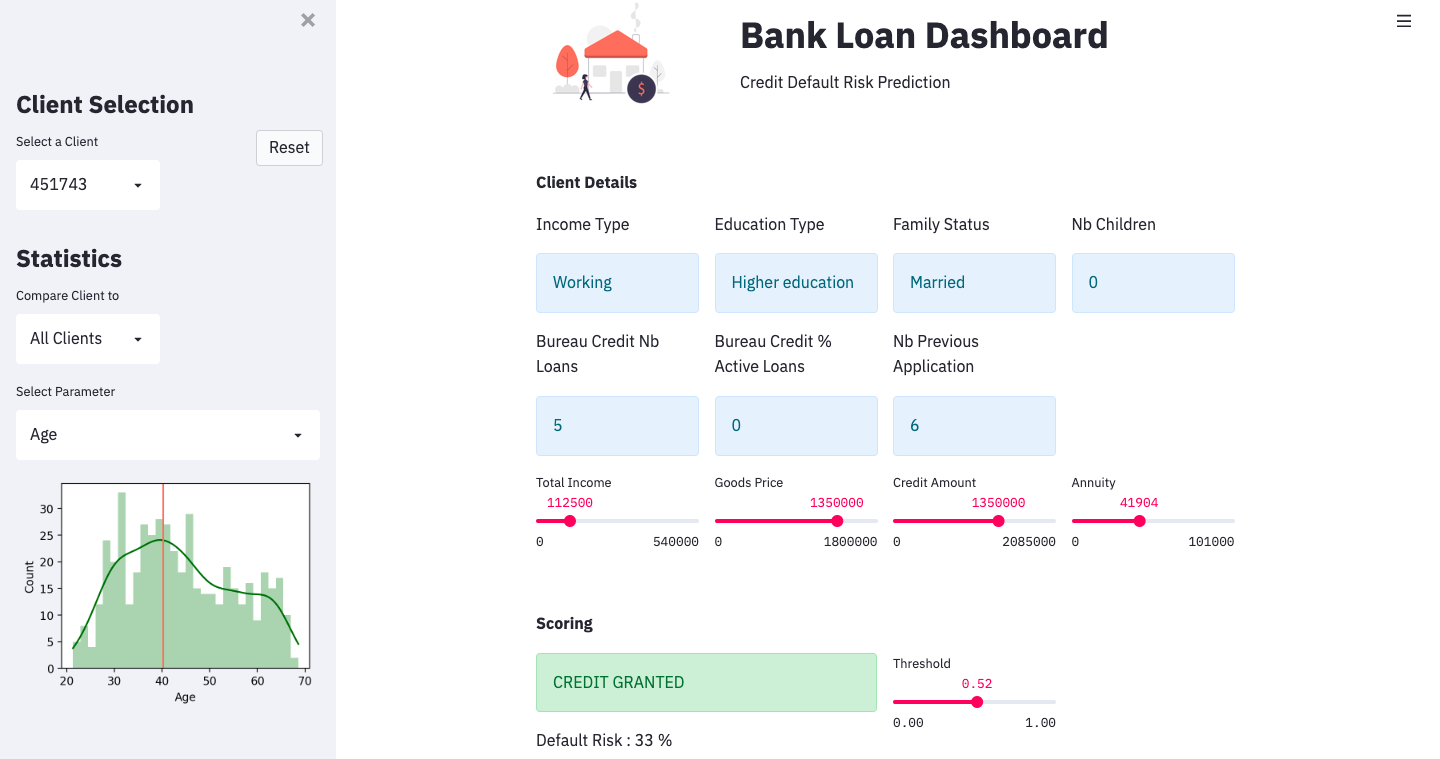This screenshot has width=1440, height=759.
Task: Open the Select Parameter Age dropdown
Action: coord(168,435)
